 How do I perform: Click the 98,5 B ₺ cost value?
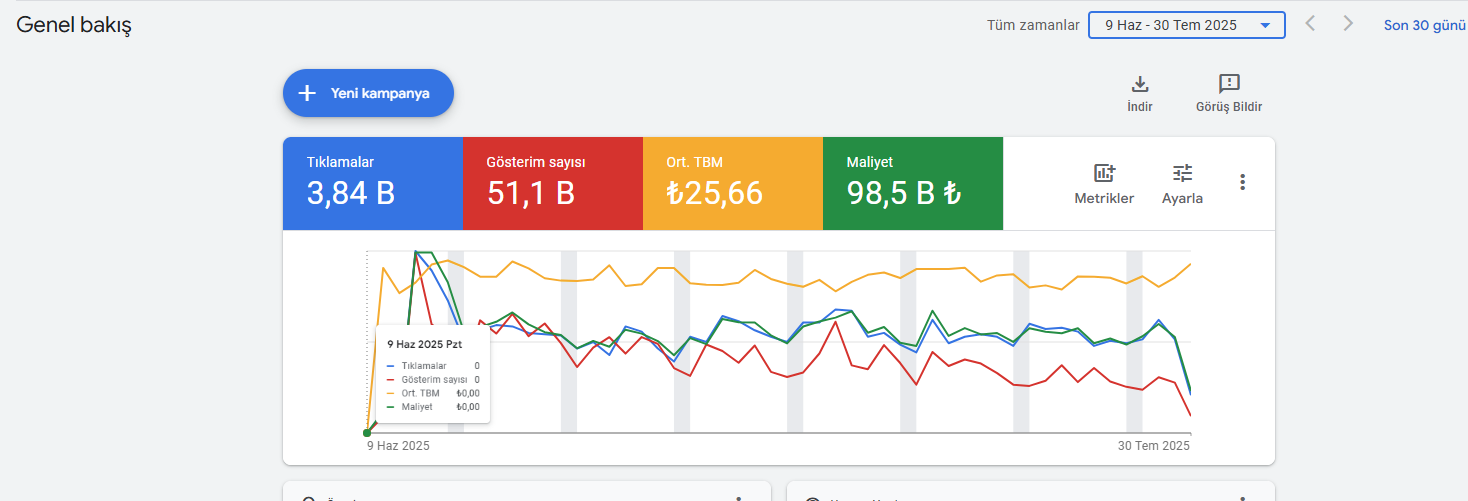(904, 193)
